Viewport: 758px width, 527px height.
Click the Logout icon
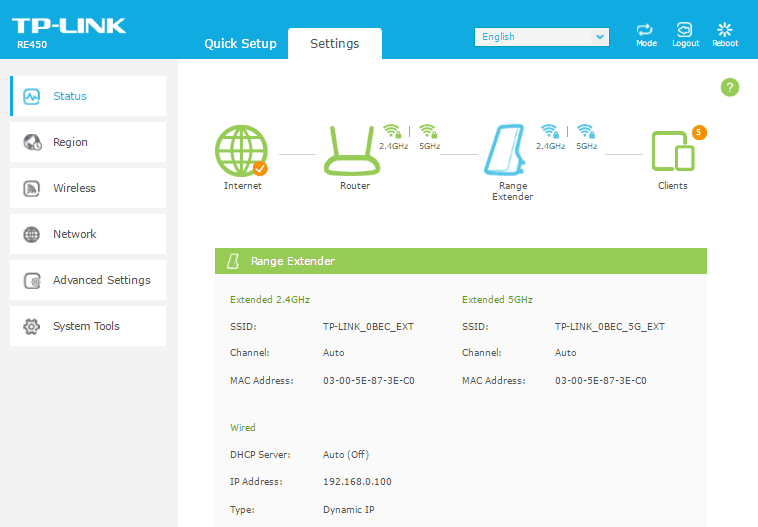pos(685,30)
